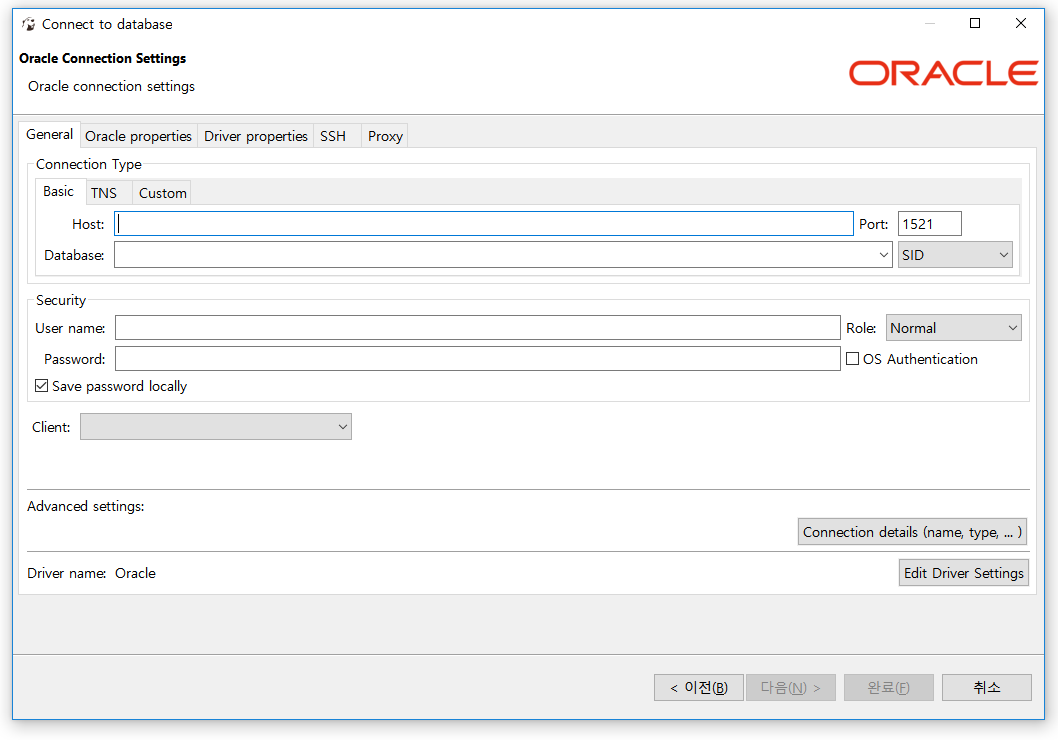Click Connection details (name, type, ...) button
1058x740 pixels.
click(912, 532)
